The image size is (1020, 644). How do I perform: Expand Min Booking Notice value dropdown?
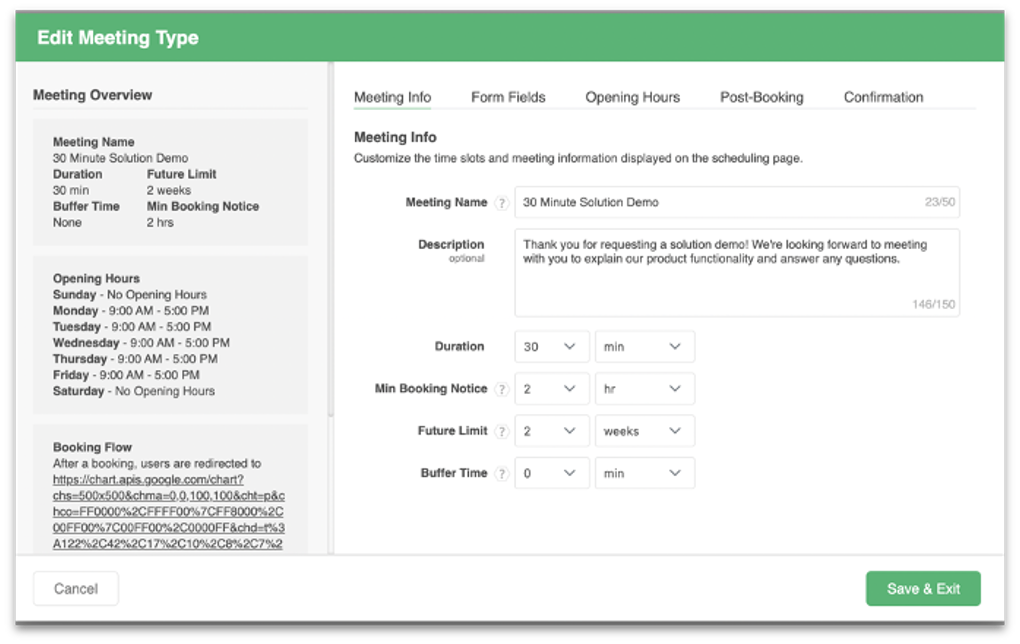click(x=551, y=389)
